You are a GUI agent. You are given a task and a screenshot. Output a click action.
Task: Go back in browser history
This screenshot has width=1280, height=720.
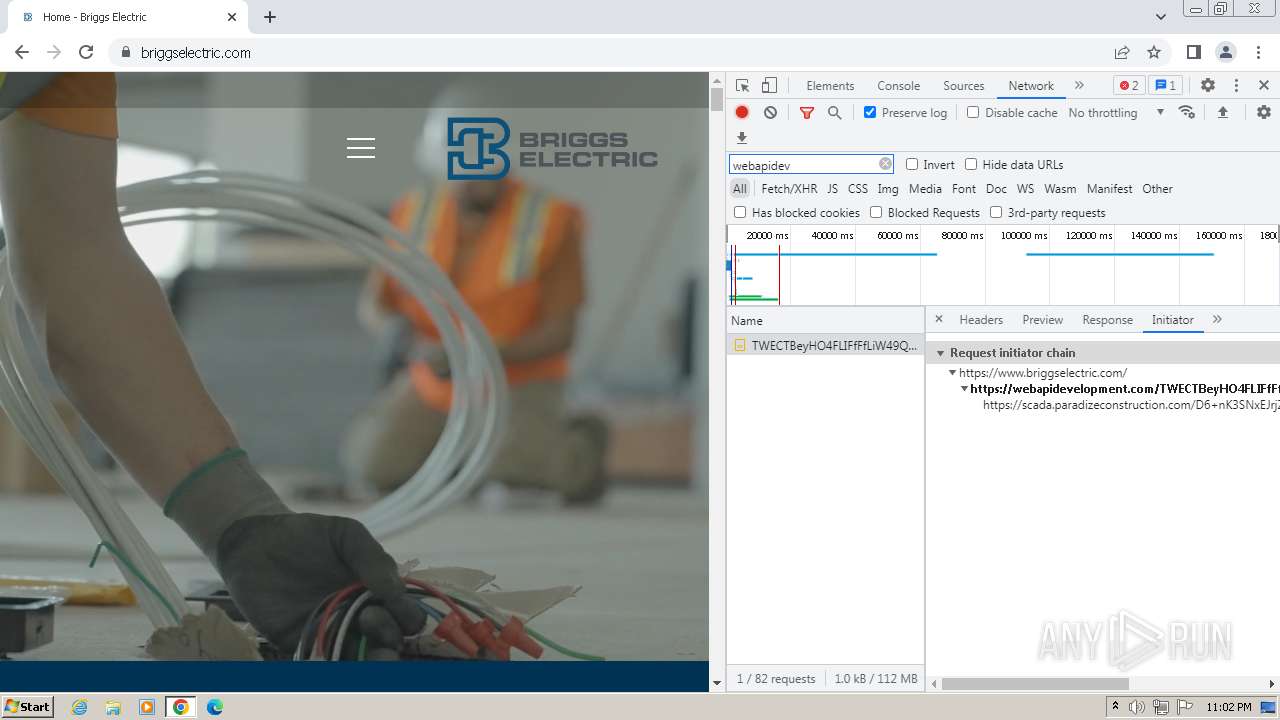point(22,52)
